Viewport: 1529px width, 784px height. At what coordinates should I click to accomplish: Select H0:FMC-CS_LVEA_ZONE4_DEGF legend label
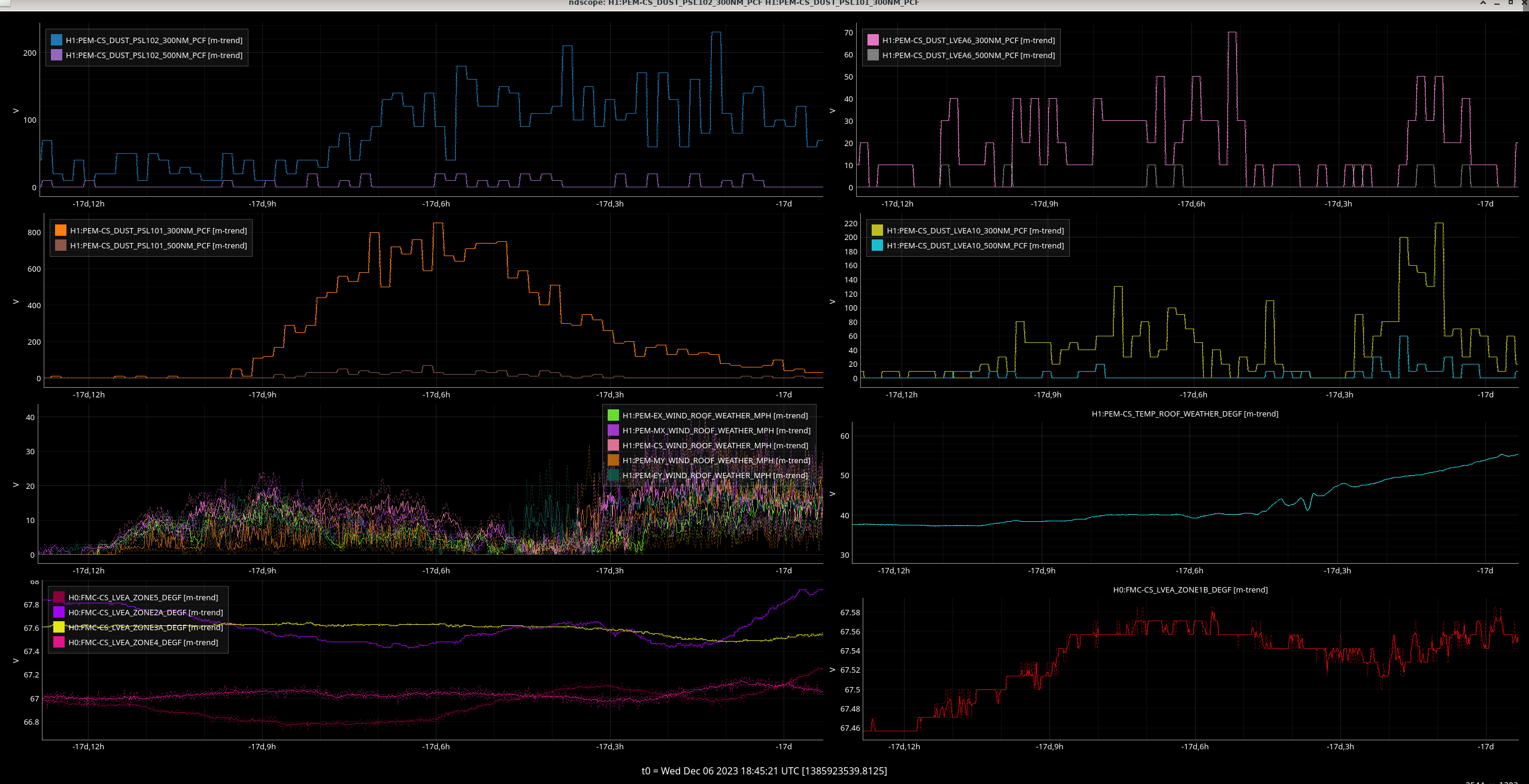(x=143, y=642)
